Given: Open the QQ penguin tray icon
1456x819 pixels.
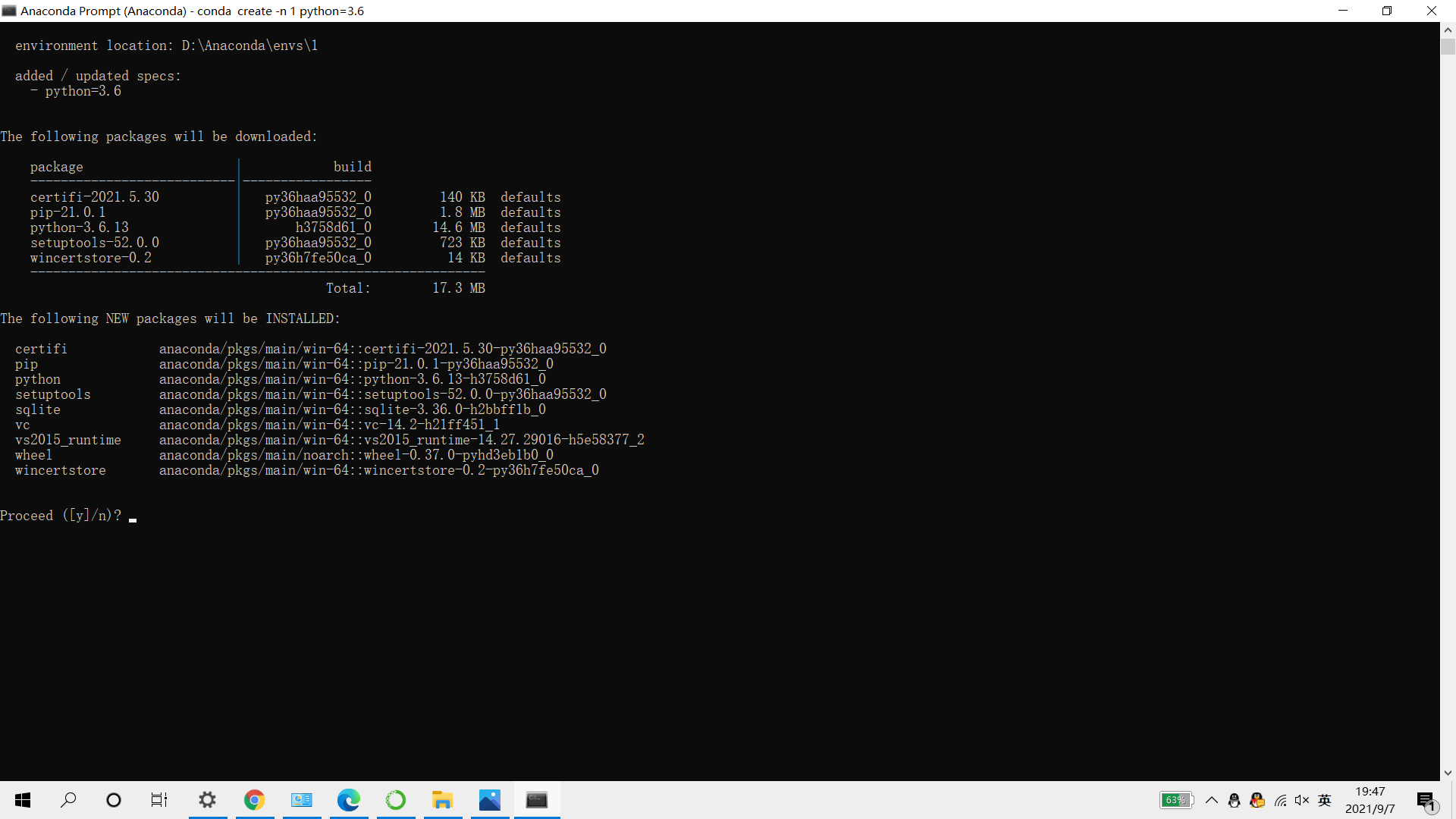Looking at the screenshot, I should click(1235, 800).
